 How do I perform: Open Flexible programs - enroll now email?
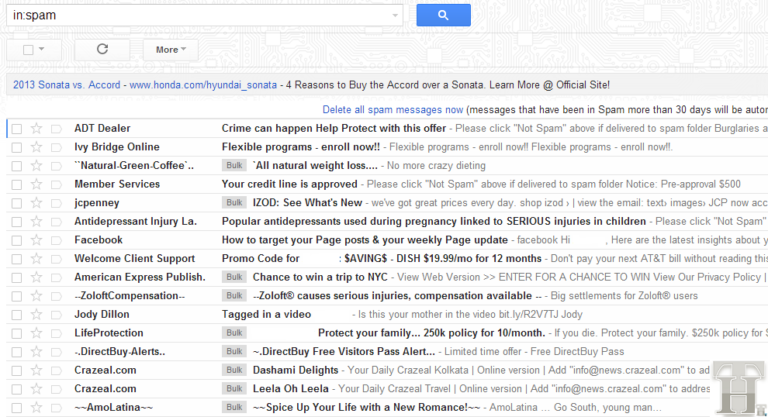[301, 147]
